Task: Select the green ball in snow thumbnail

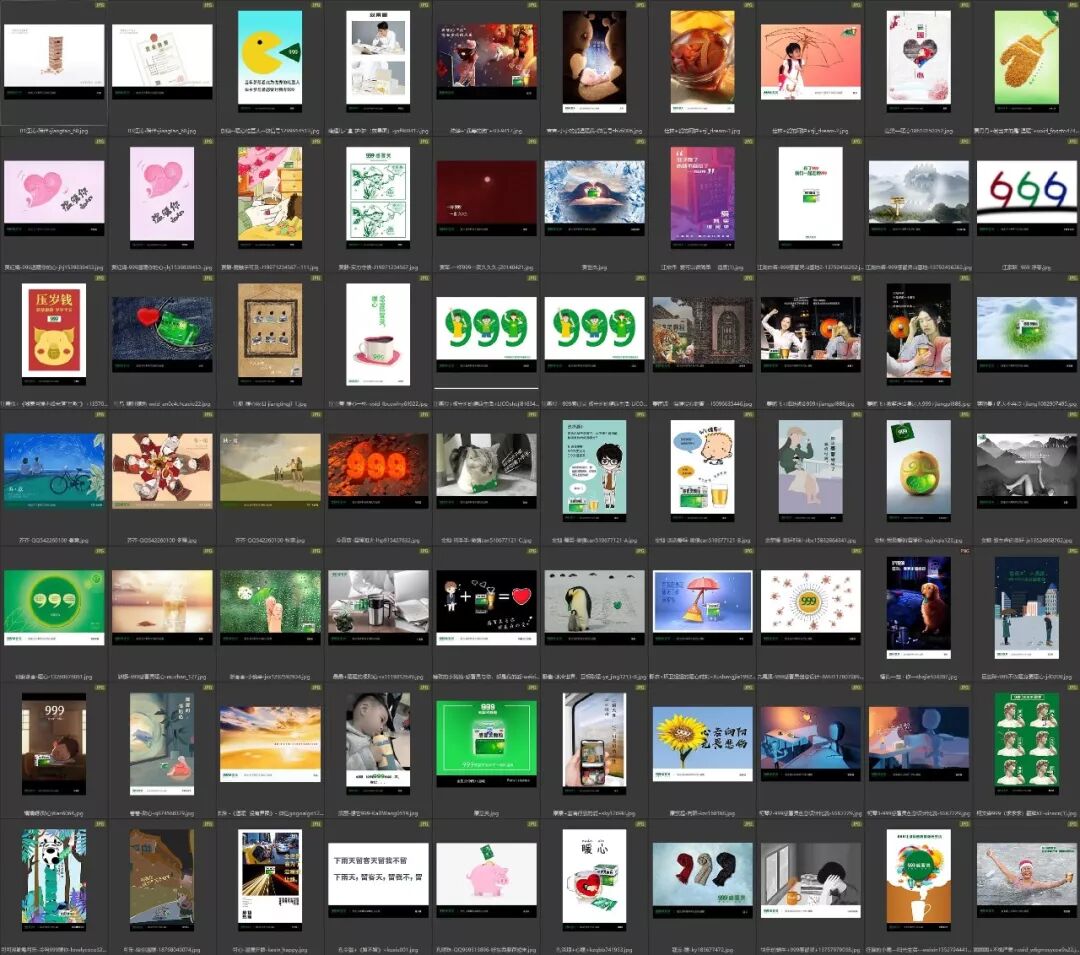Action: [1027, 335]
